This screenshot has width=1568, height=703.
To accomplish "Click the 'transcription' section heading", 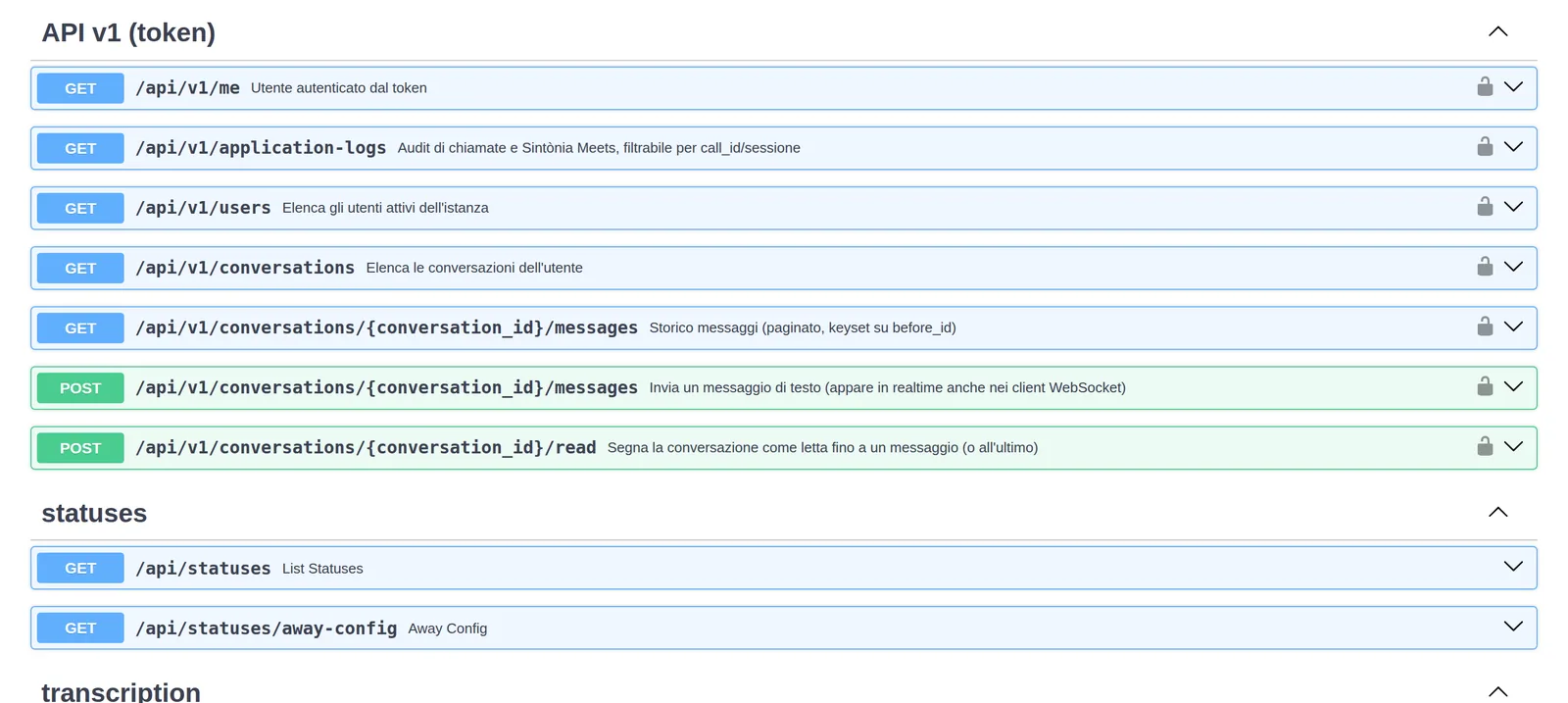I will [121, 691].
